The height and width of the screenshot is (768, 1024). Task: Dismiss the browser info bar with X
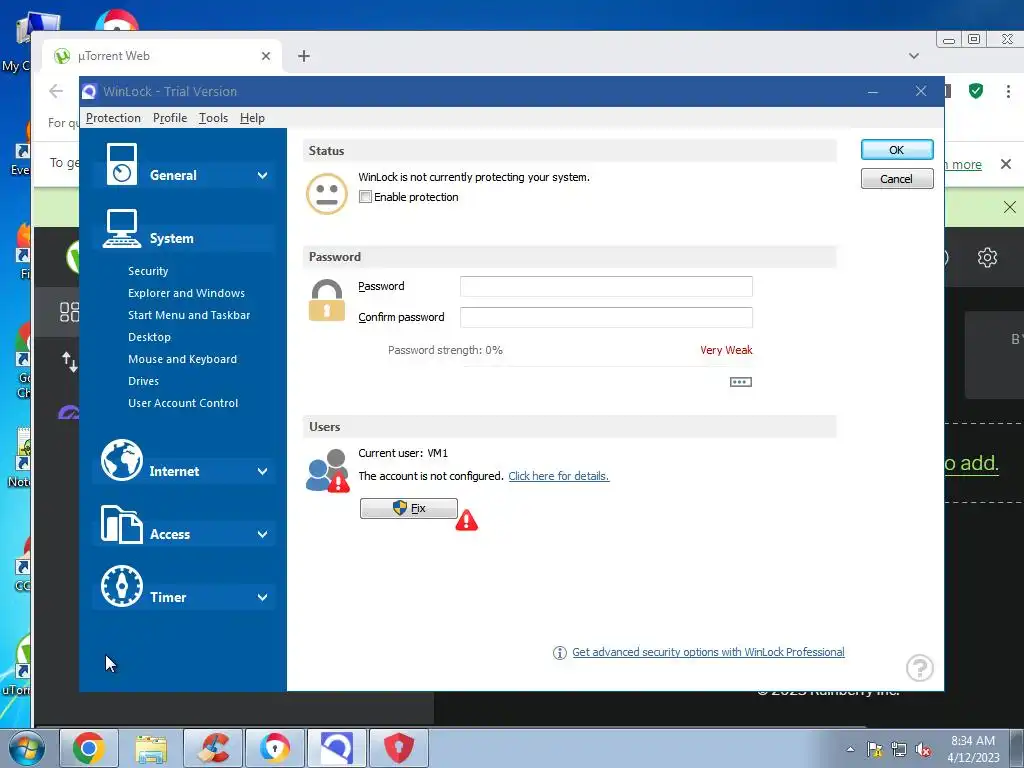pos(1006,164)
